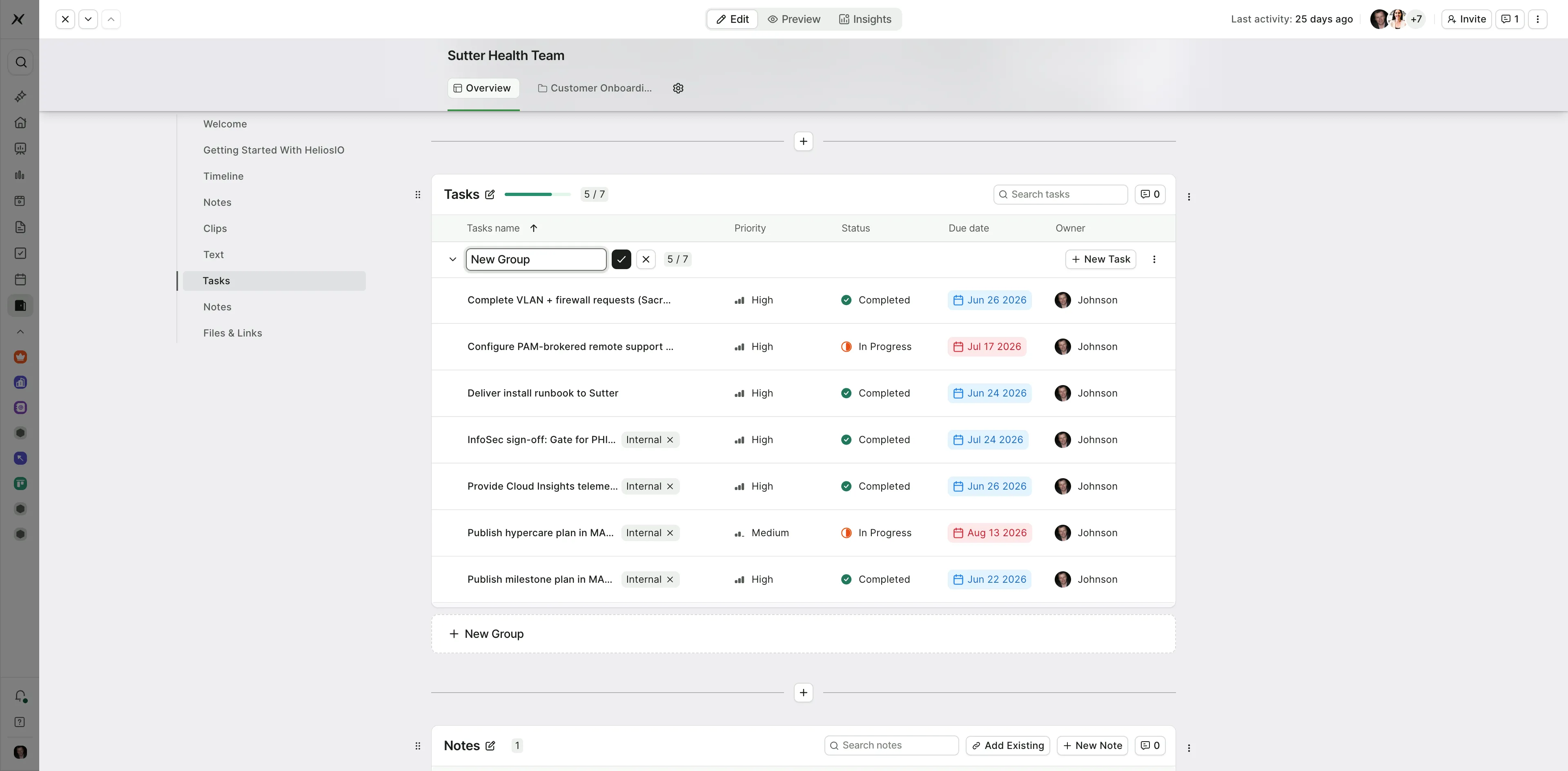
Task: Open the search icon in left sidebar
Action: (x=21, y=62)
